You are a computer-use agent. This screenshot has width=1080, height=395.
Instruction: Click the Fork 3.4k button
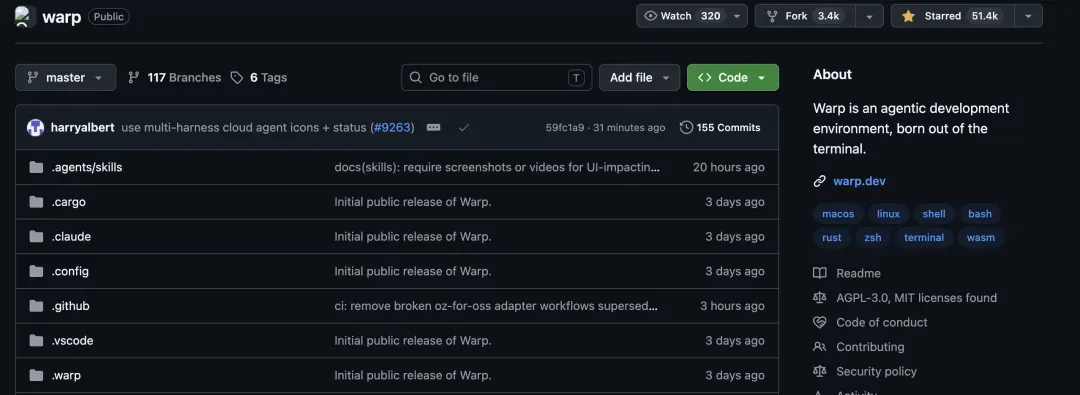(x=805, y=16)
